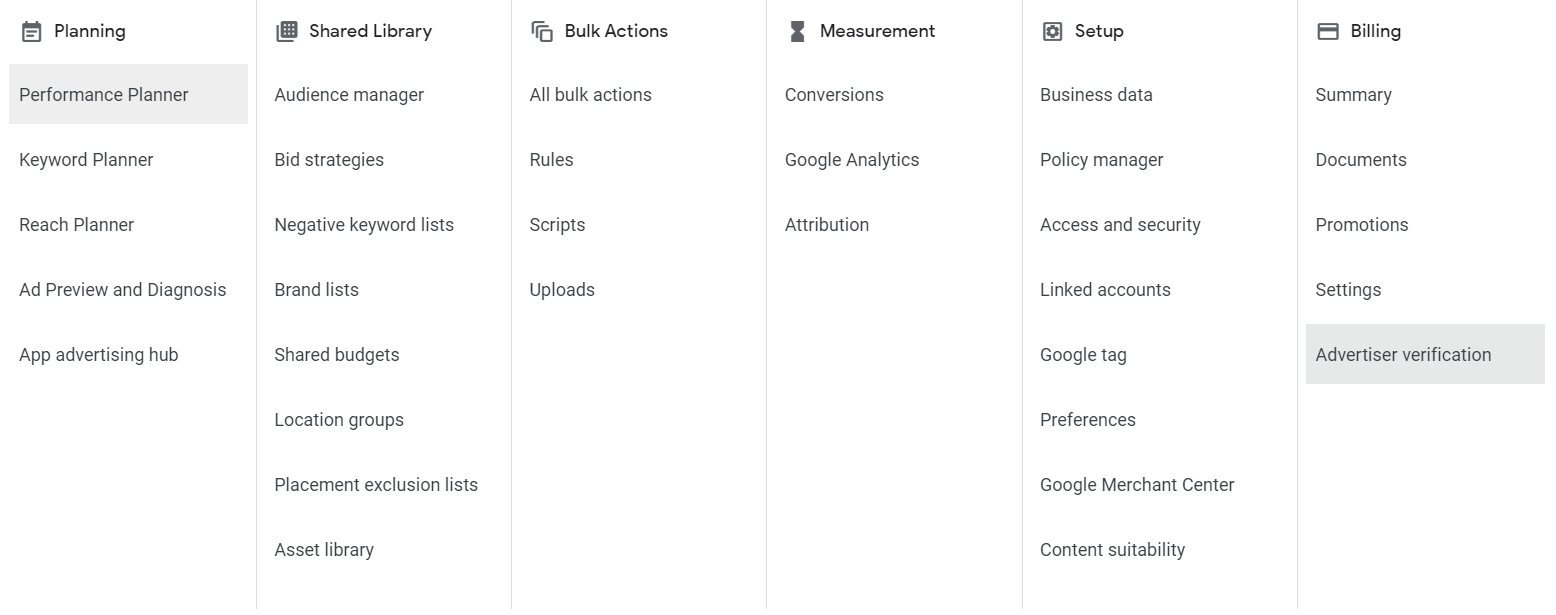View Billing Promotions

tap(1361, 224)
